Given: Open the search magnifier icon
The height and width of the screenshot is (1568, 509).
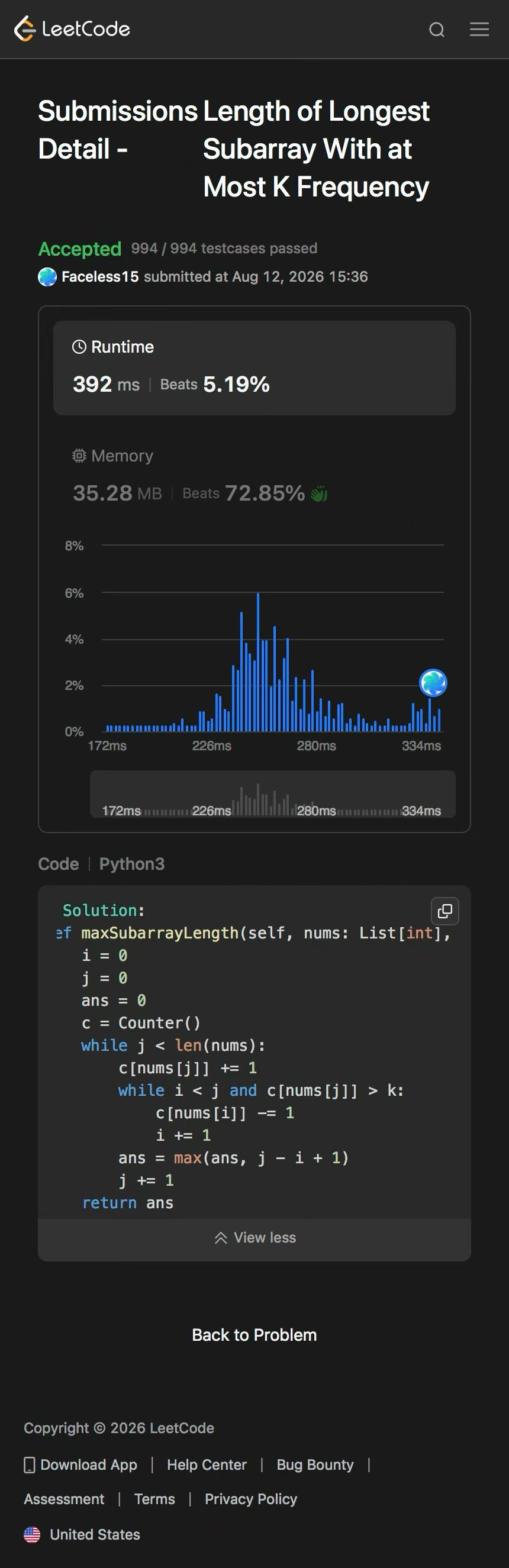Looking at the screenshot, I should [x=437, y=29].
